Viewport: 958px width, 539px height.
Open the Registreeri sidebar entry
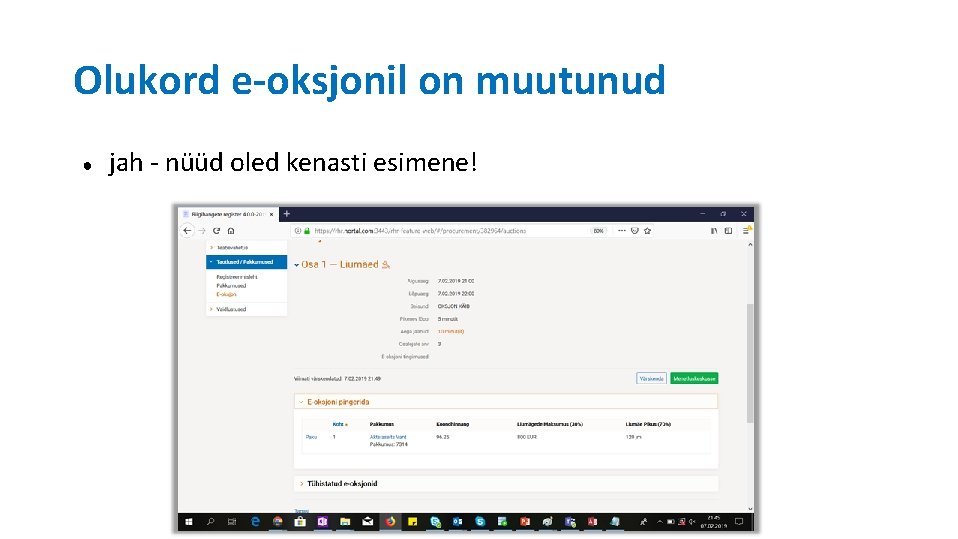click(x=236, y=277)
